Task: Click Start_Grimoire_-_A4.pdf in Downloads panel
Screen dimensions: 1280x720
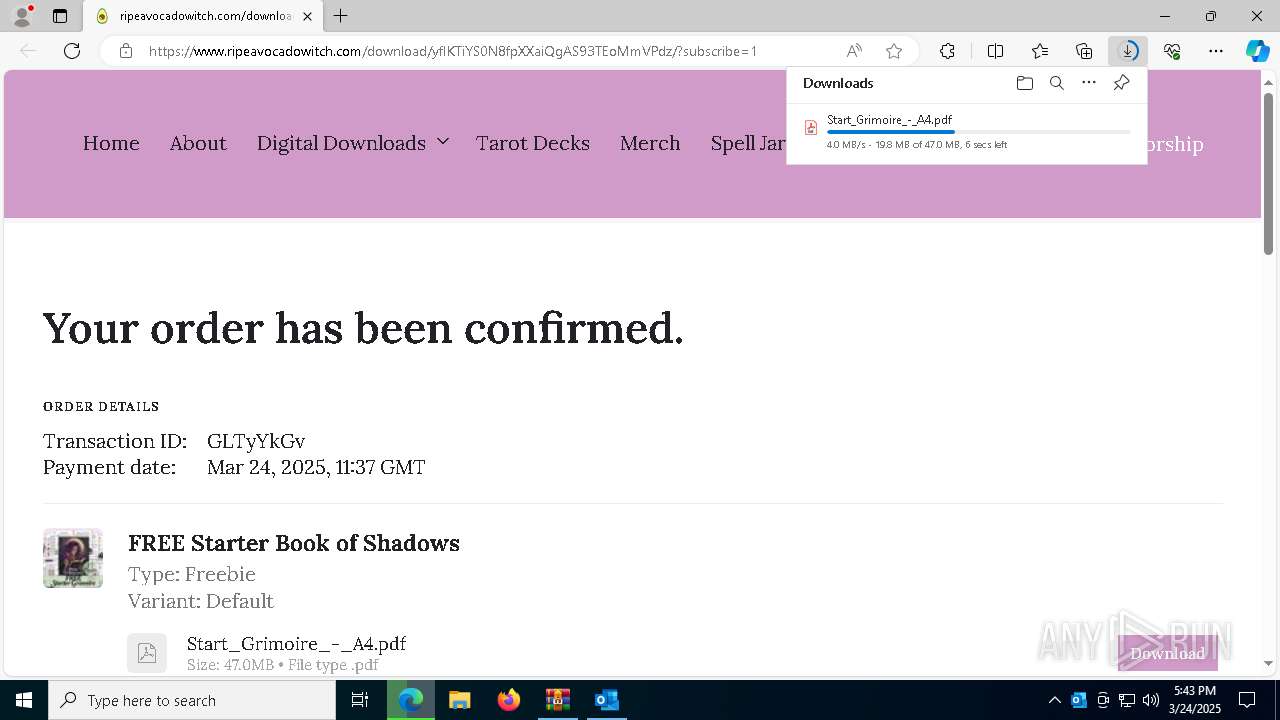Action: point(889,120)
